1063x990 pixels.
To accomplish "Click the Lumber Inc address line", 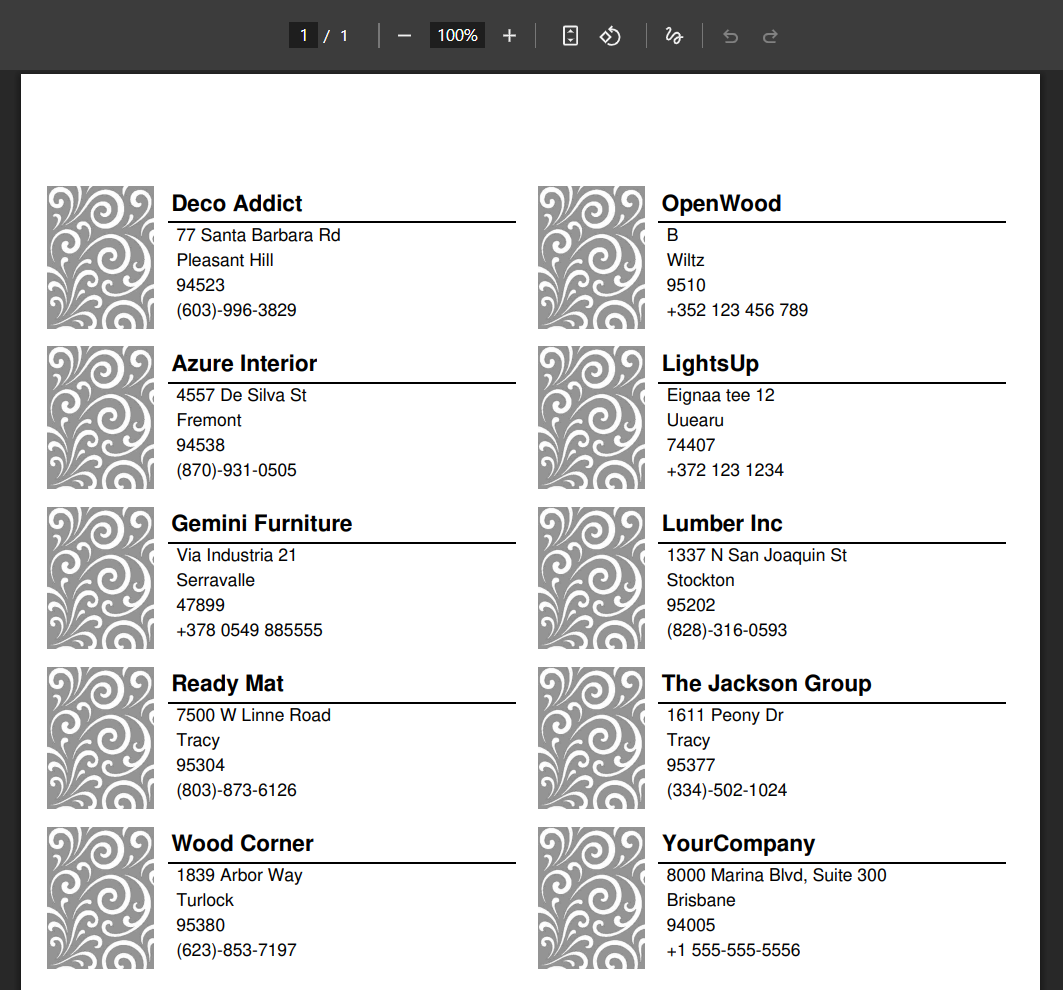I will click(756, 555).
